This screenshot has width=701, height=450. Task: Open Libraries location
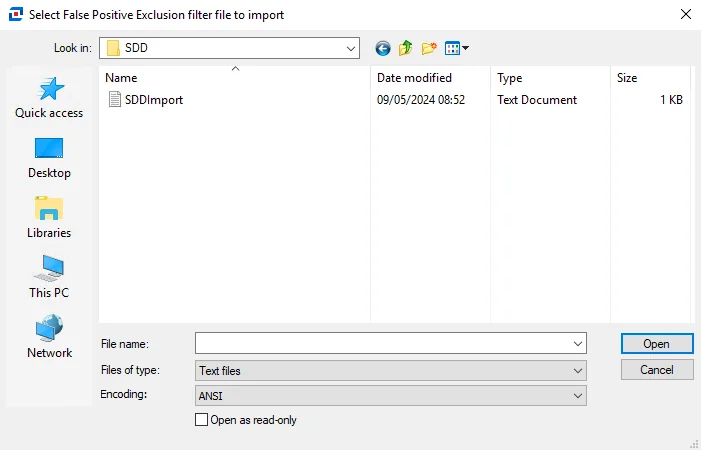(x=49, y=218)
